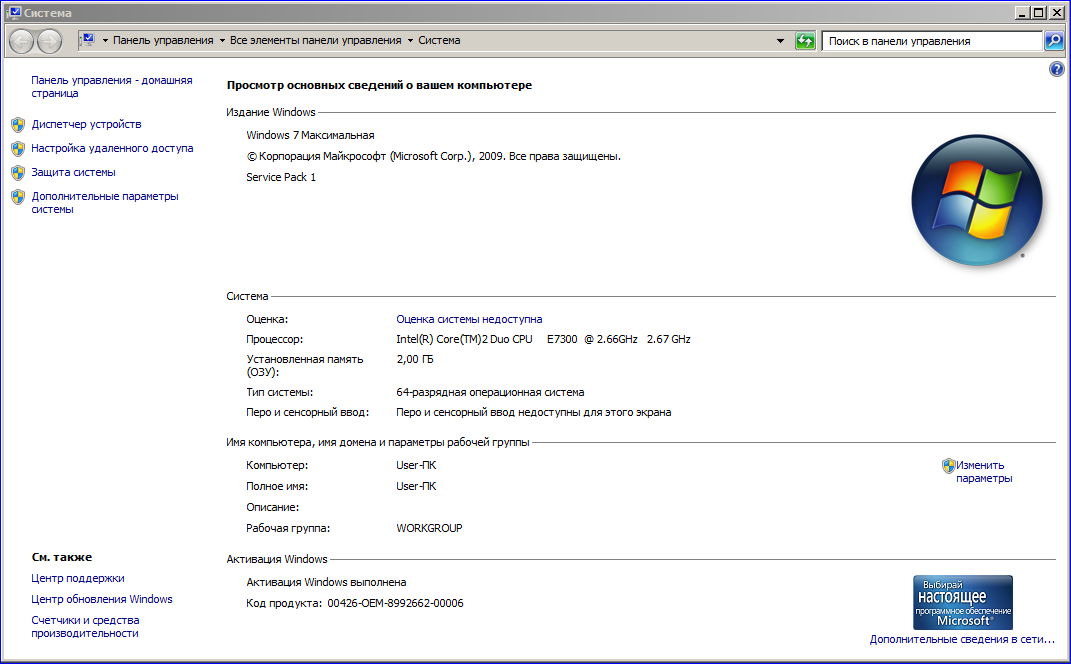Screen dimensions: 1071x664
Task: Open Панель управления - домашняя страница link
Action: (x=111, y=87)
